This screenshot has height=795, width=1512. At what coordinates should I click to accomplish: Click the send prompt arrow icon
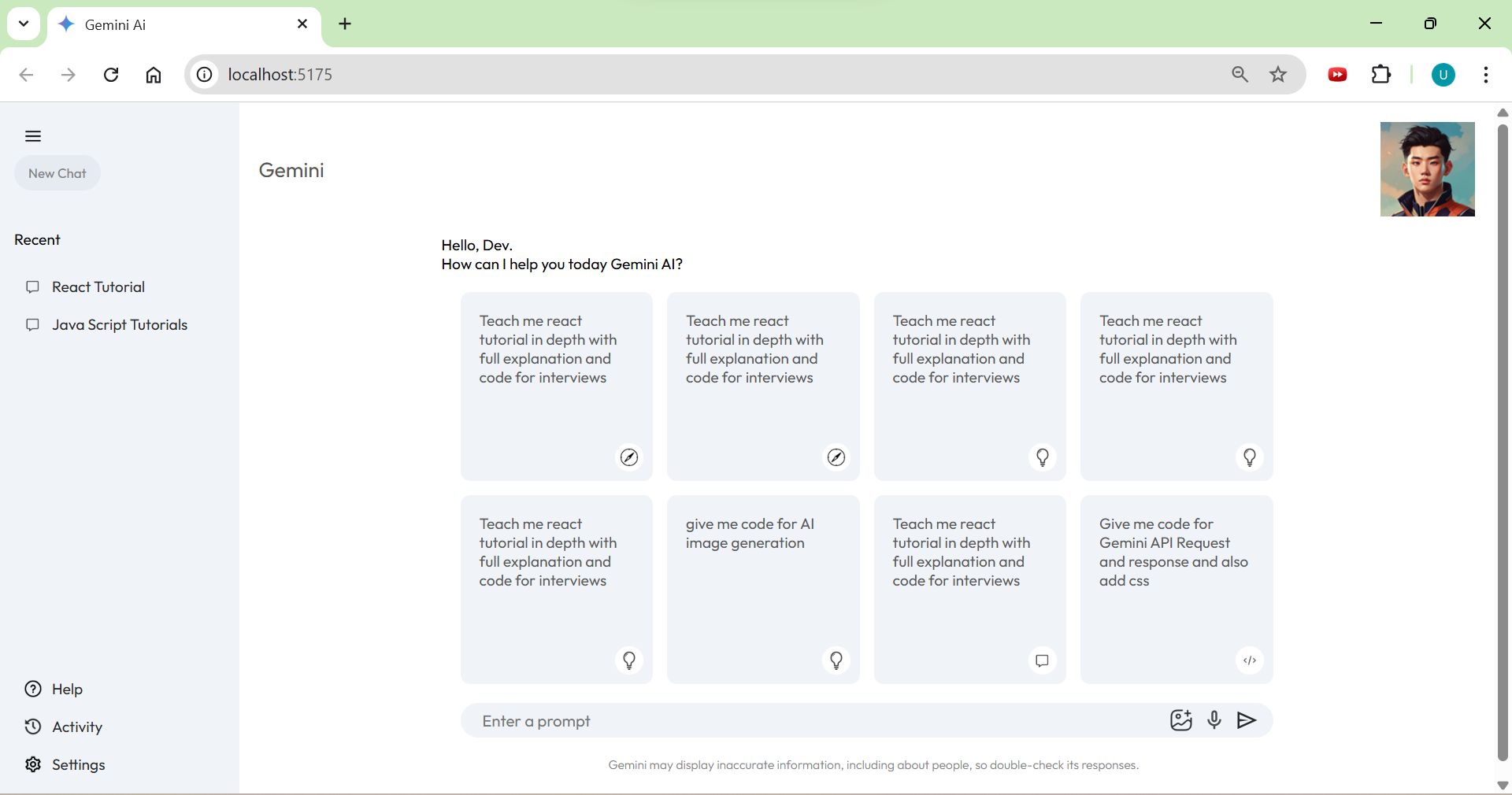coord(1246,720)
